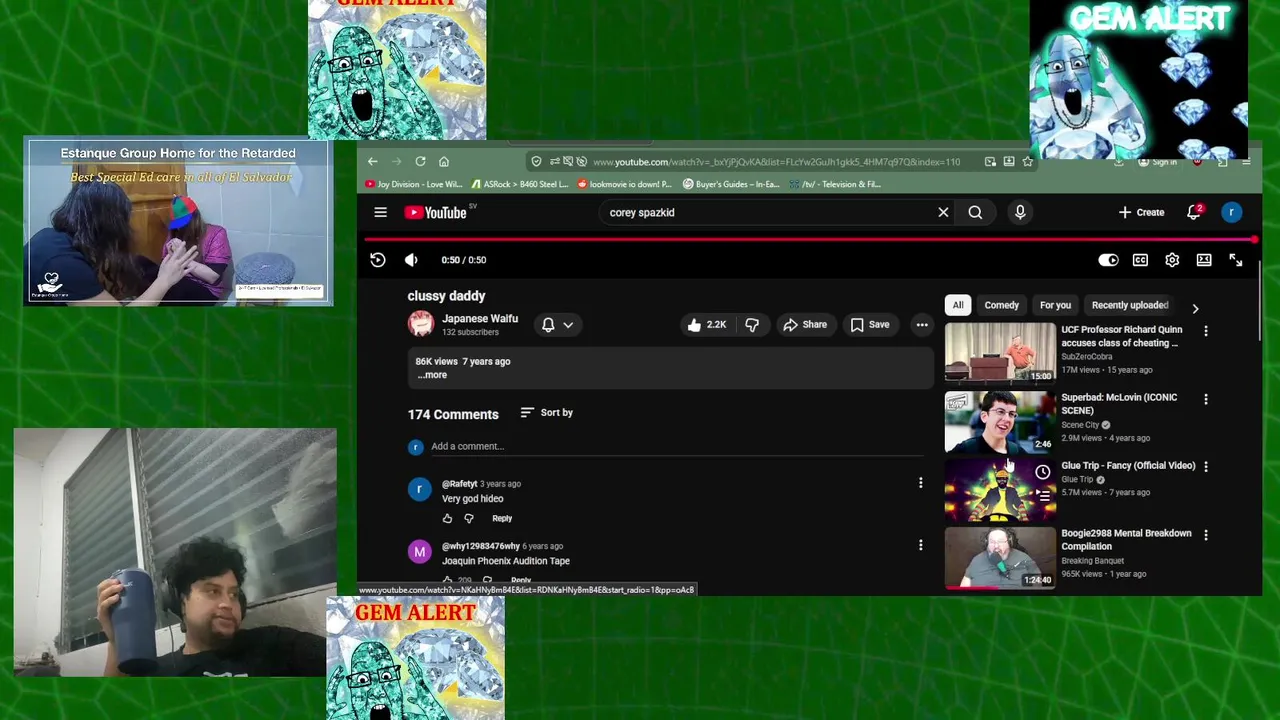Start voice search with the microphone

(1020, 212)
